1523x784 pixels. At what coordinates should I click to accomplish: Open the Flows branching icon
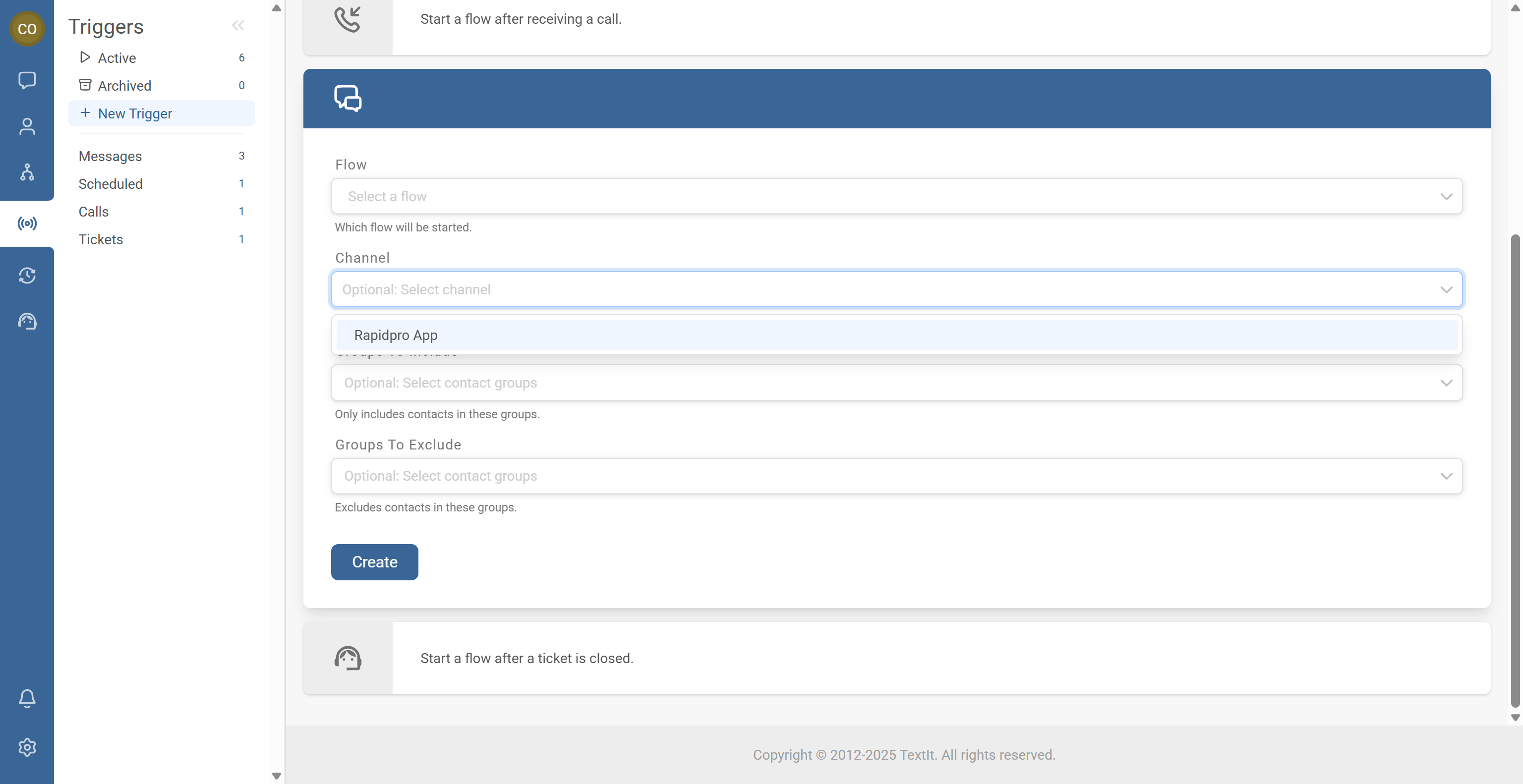coord(27,172)
